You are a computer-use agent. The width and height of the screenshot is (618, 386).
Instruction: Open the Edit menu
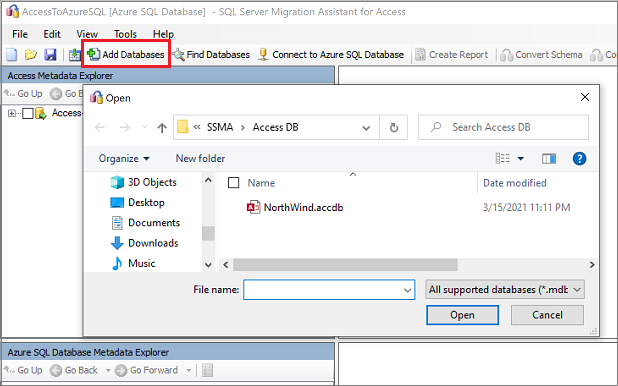52,34
